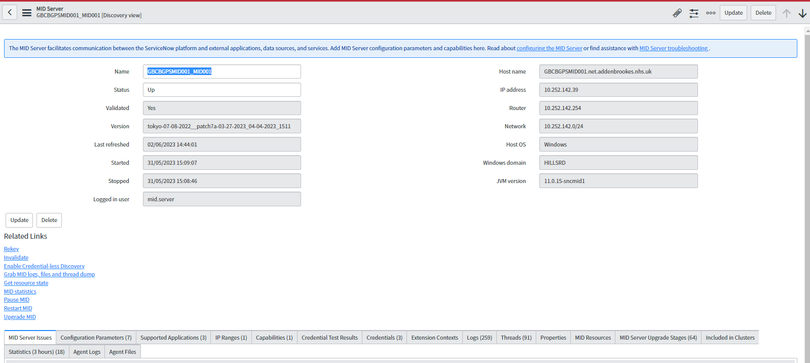
Task: Open the Statistics (3 hours) (18) tab
Action: click(37, 352)
